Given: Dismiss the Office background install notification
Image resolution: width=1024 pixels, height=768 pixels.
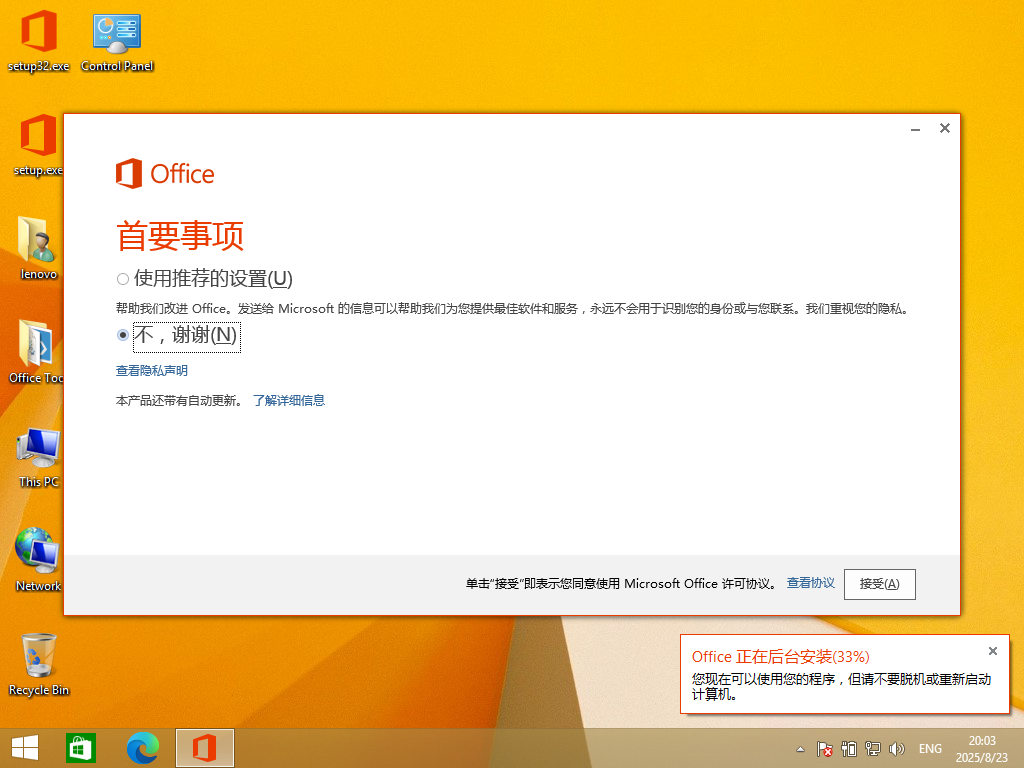Looking at the screenshot, I should coord(992,651).
